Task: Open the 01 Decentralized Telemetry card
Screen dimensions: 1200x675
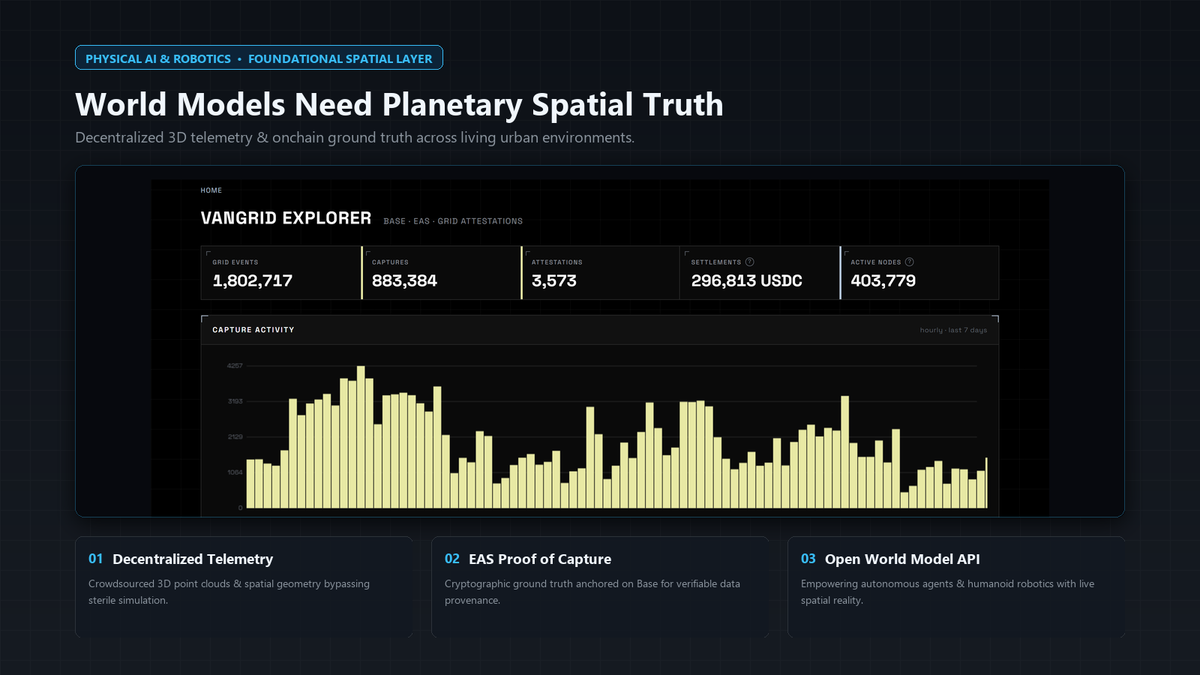Action: (x=244, y=587)
